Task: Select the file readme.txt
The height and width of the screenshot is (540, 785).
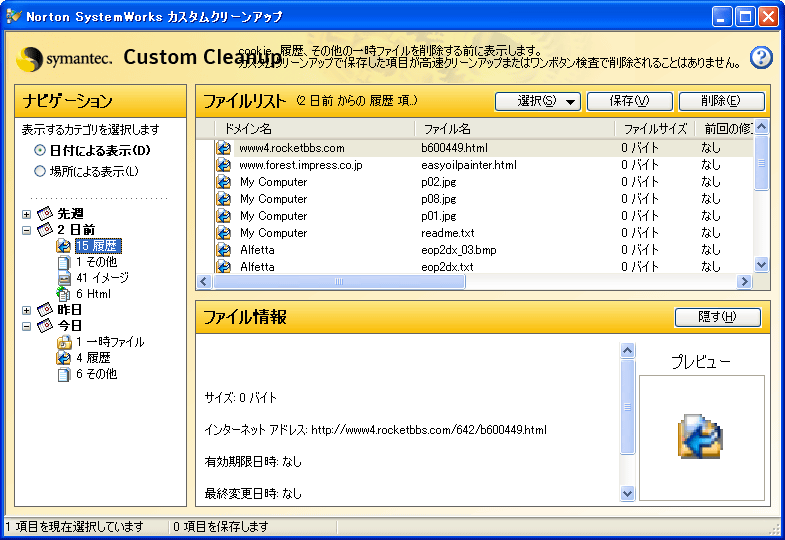Action: click(448, 233)
